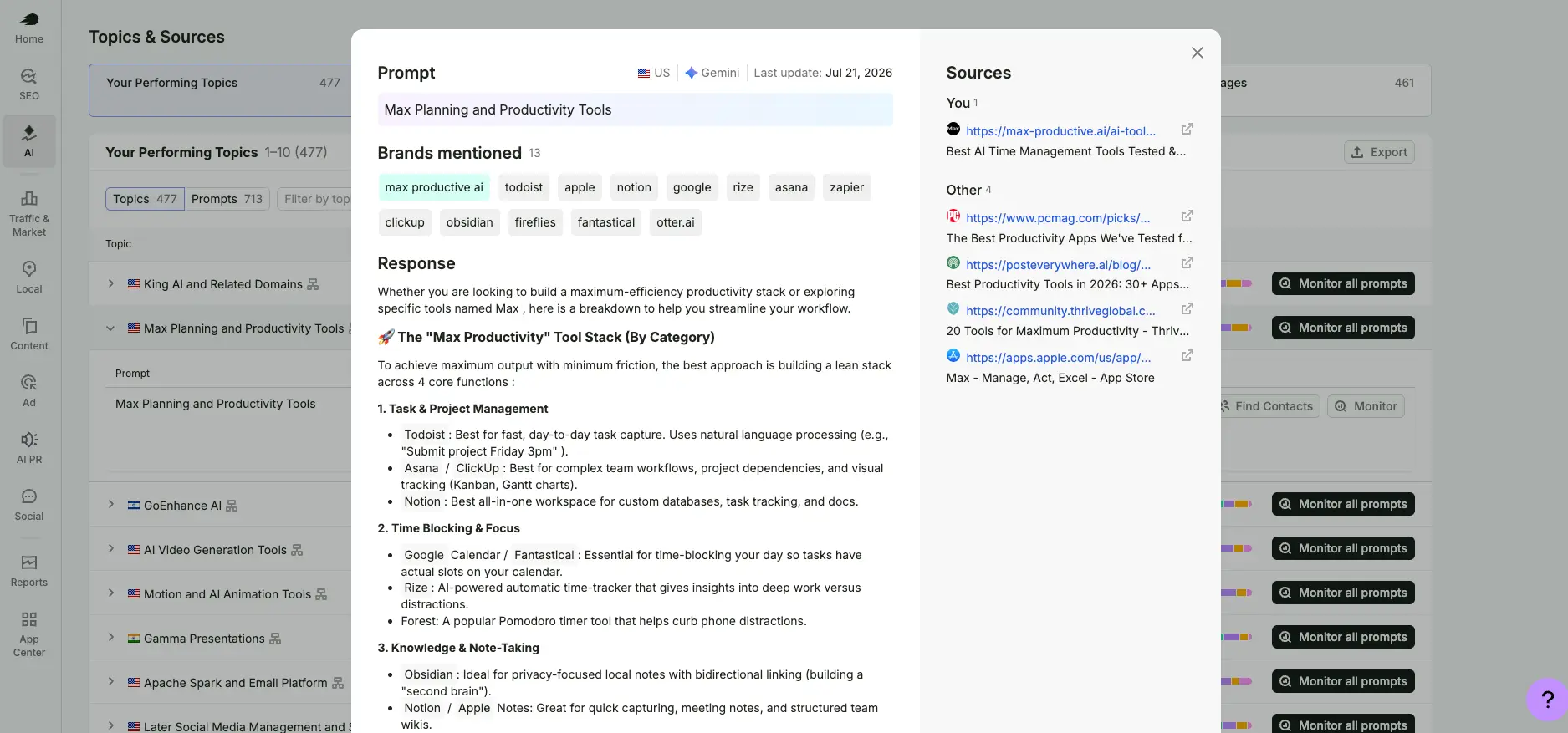This screenshot has width=1568, height=733.
Task: Open the Local sidebar icon
Action: [x=28, y=277]
